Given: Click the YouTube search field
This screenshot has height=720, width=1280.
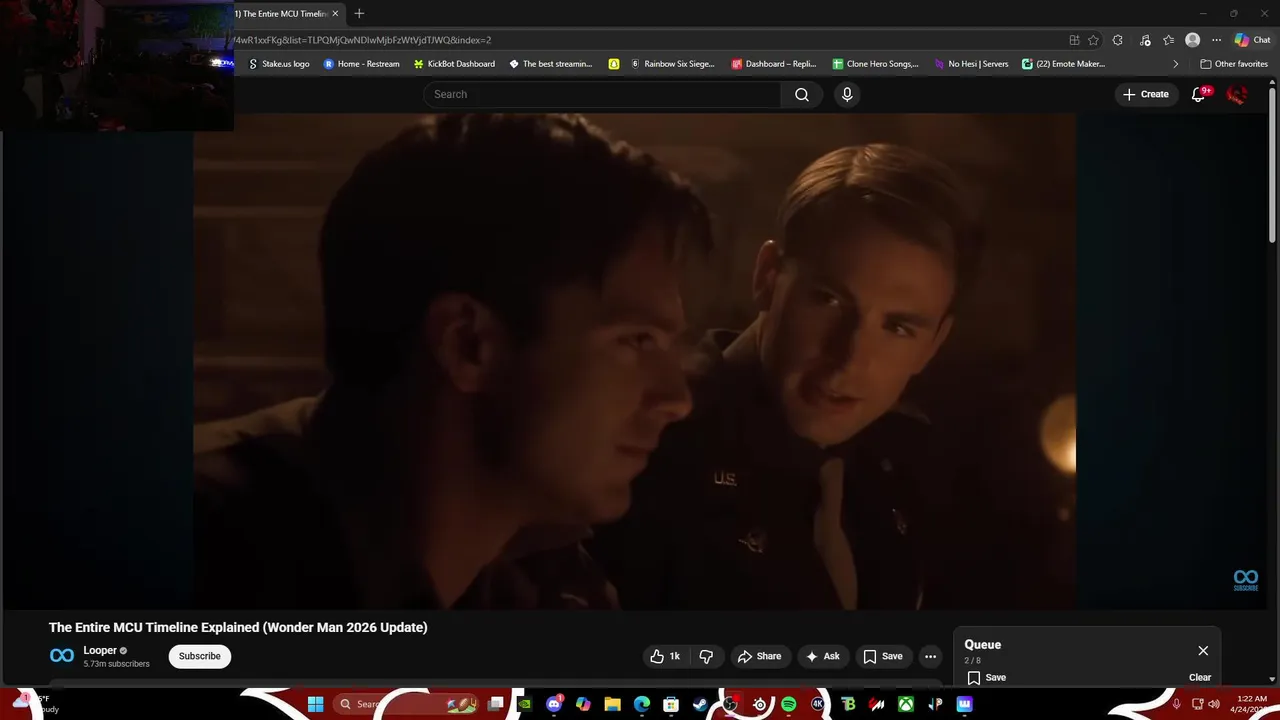Looking at the screenshot, I should 602,94.
